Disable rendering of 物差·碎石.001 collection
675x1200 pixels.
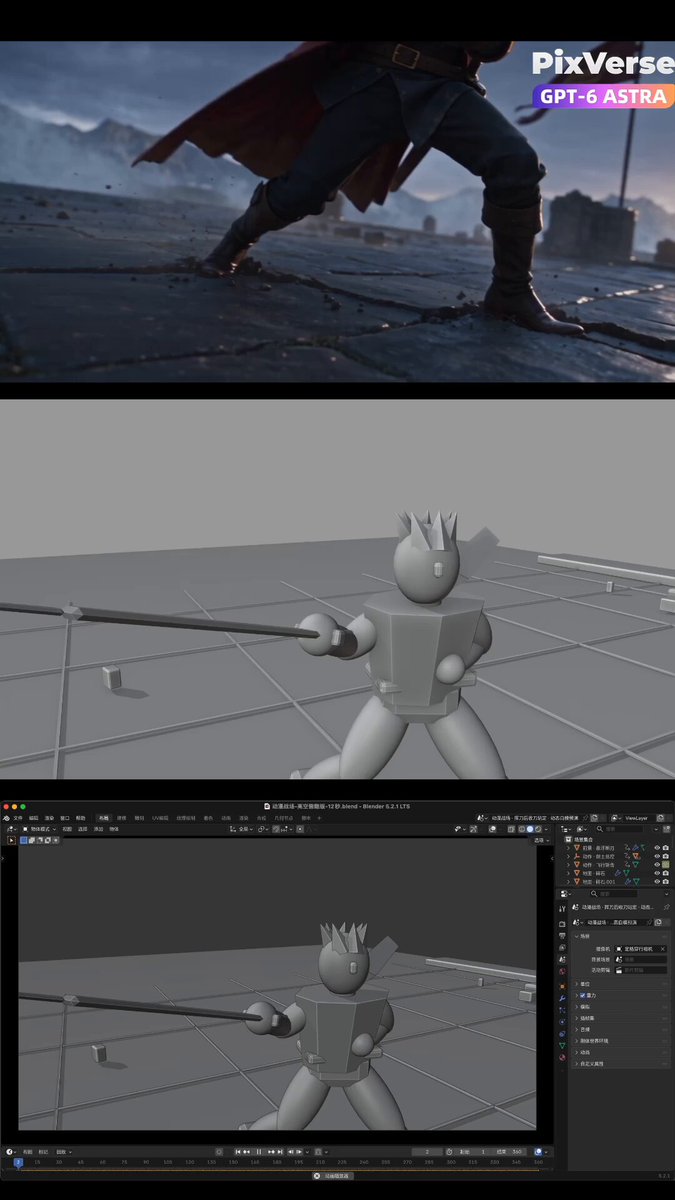[666, 882]
